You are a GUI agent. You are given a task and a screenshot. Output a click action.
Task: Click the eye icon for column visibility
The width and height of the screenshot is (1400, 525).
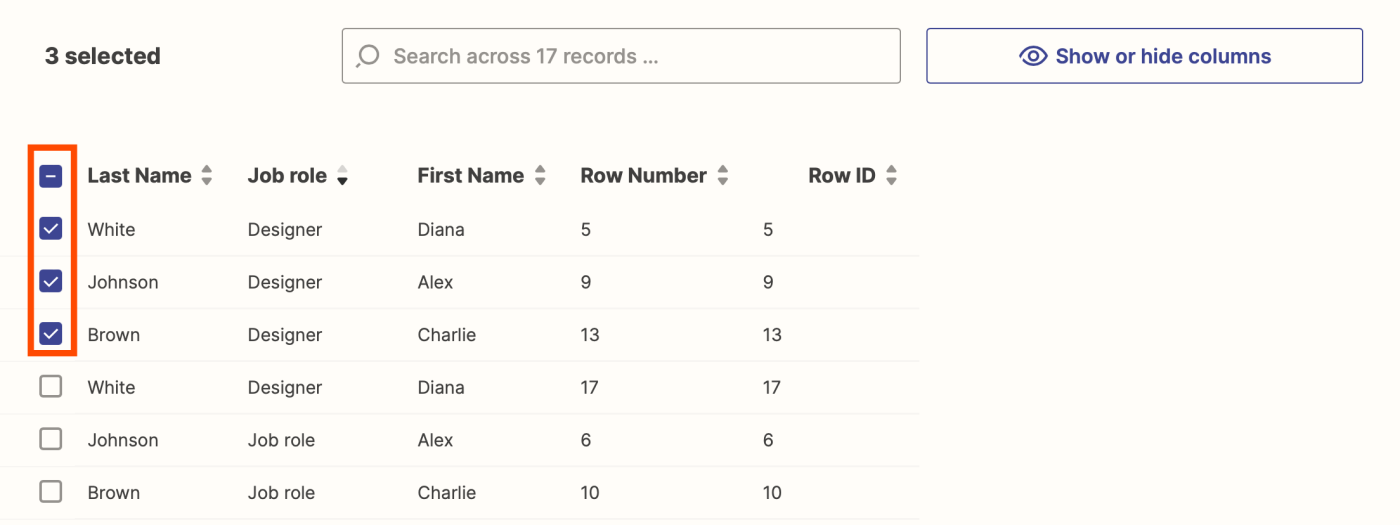coord(1033,56)
